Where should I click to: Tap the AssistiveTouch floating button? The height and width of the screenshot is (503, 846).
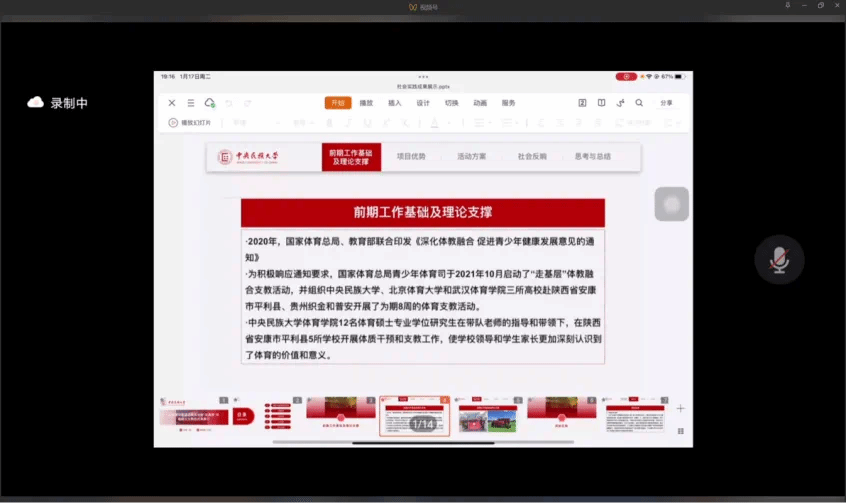[x=672, y=204]
